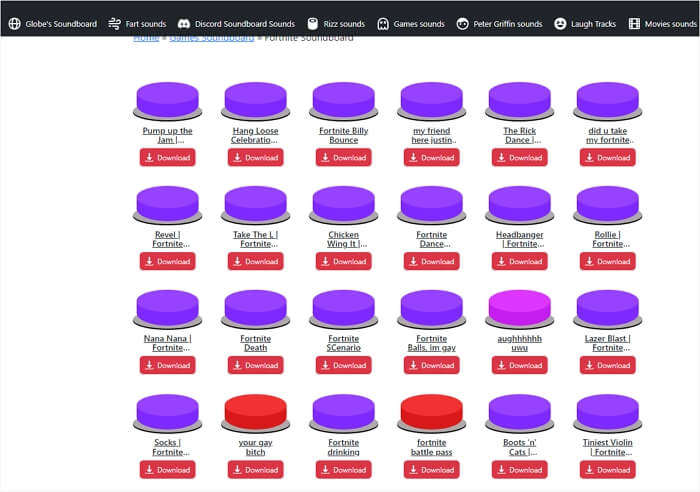Click the Laugh Tracks smiley icon
Image resolution: width=700 pixels, height=492 pixels.
(x=560, y=23)
